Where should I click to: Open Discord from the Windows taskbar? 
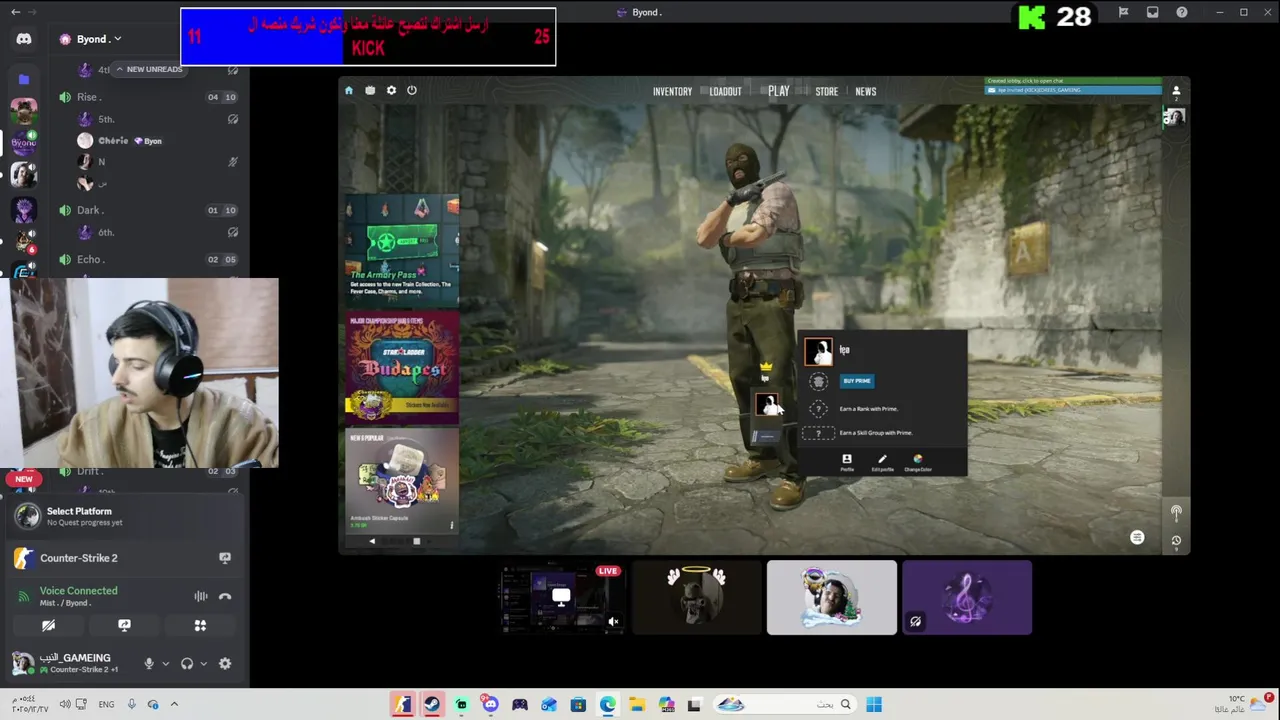[490, 705]
